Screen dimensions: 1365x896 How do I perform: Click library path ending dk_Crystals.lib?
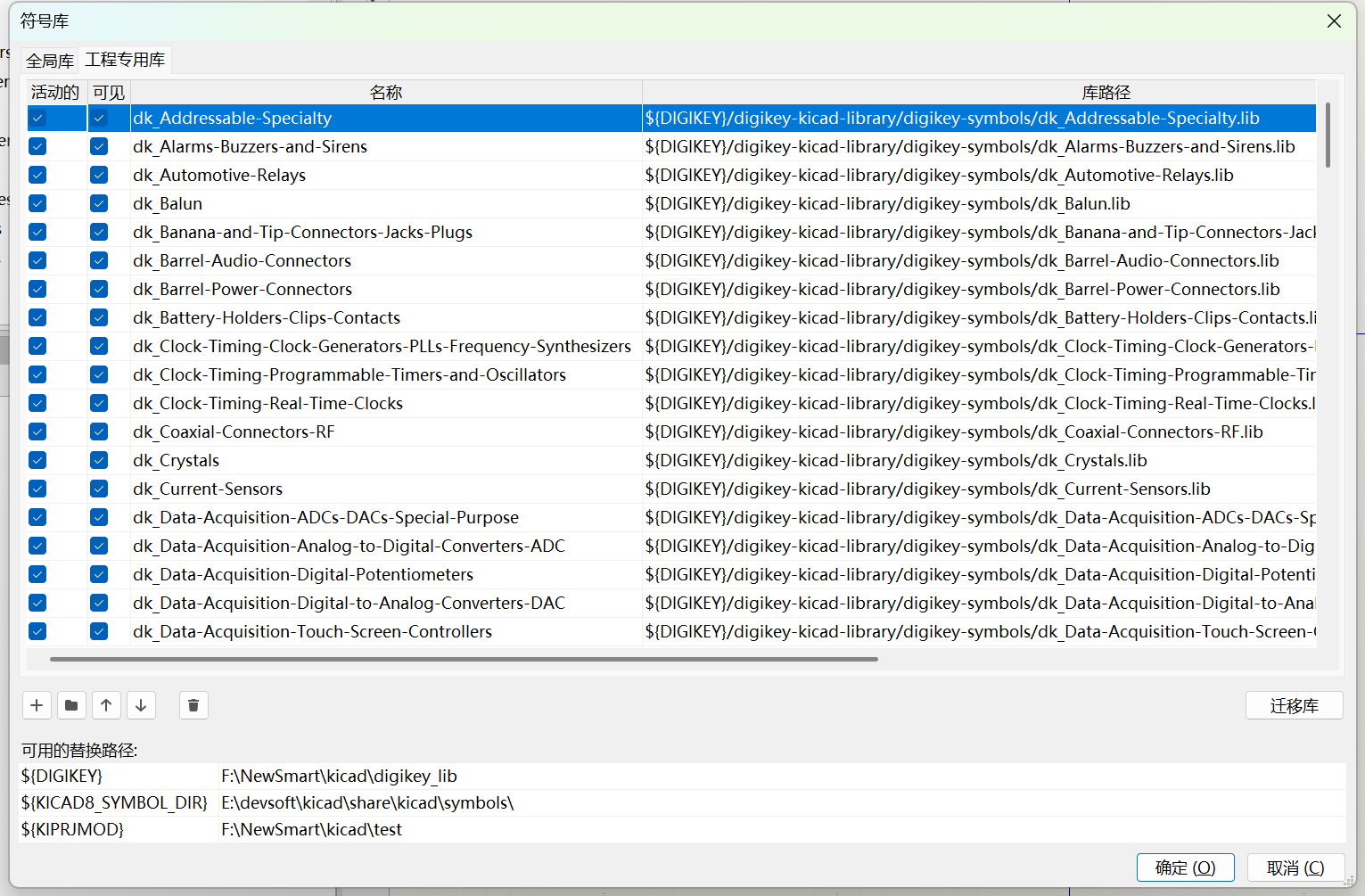click(x=979, y=460)
